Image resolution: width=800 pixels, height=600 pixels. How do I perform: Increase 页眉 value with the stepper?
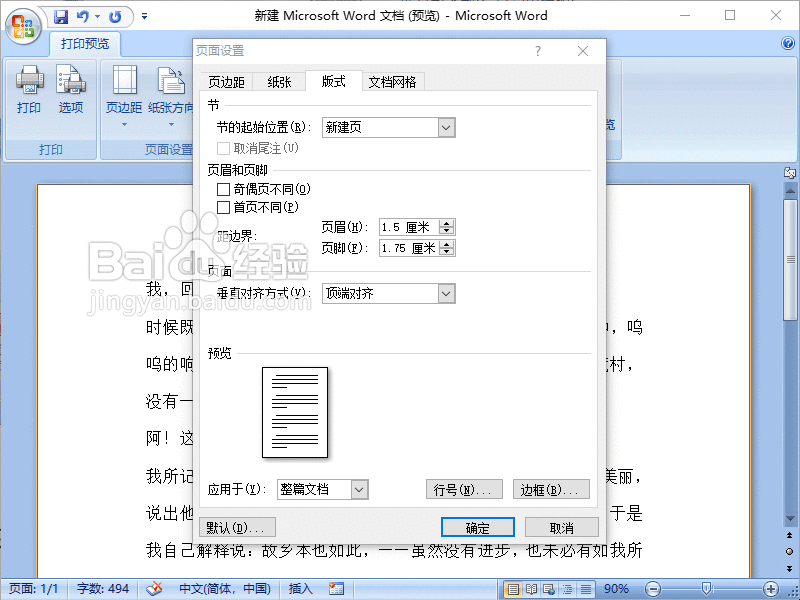click(446, 222)
